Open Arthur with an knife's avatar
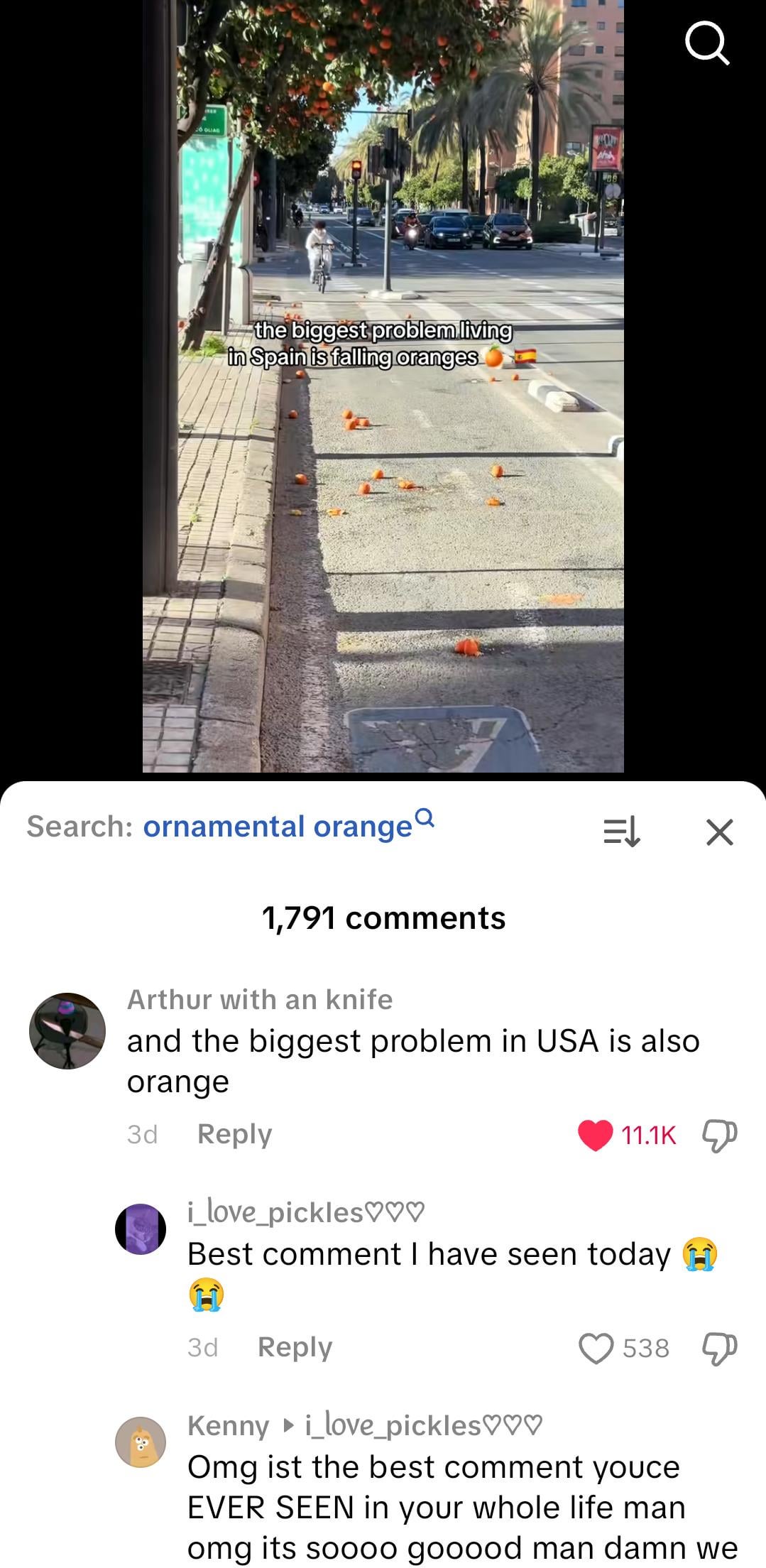The image size is (766, 1568). coord(67,1030)
